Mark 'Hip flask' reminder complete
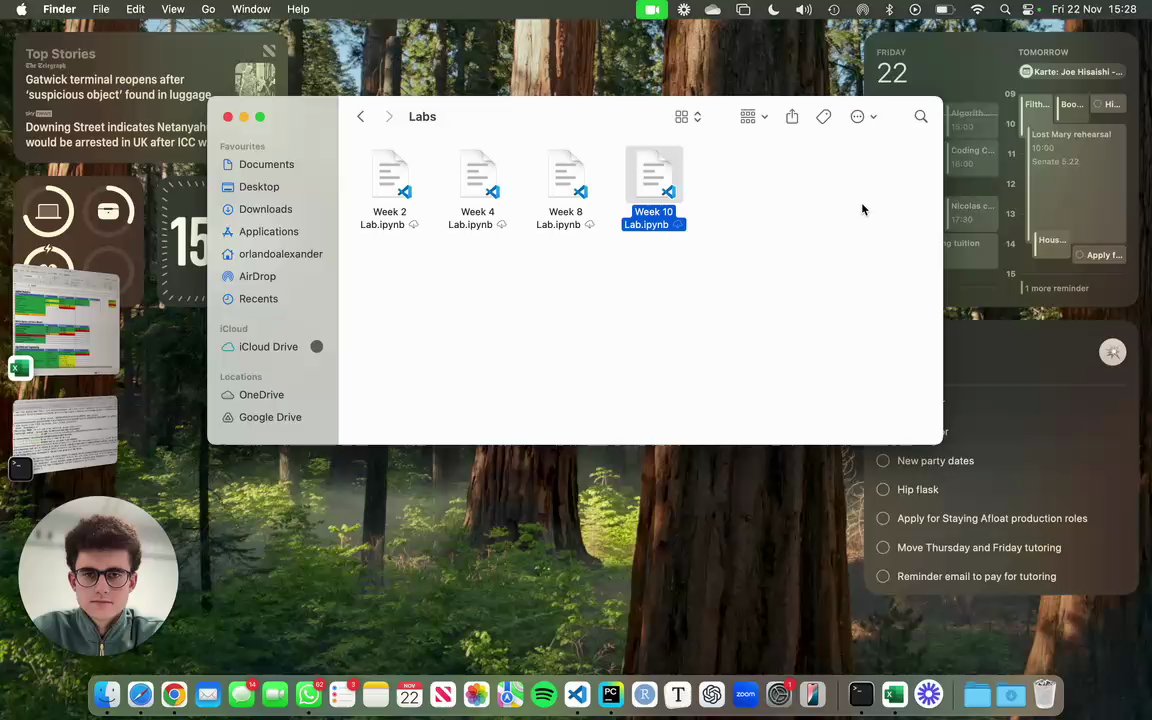Viewport: 1152px width, 720px height. click(883, 489)
